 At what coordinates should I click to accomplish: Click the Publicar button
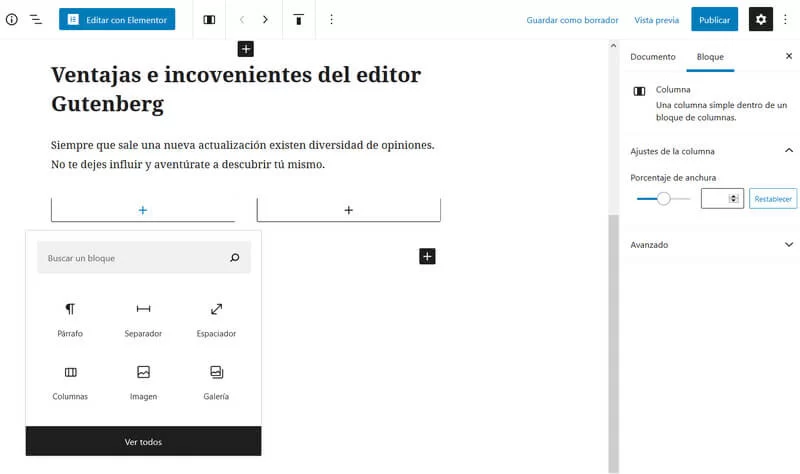pyautogui.click(x=714, y=19)
